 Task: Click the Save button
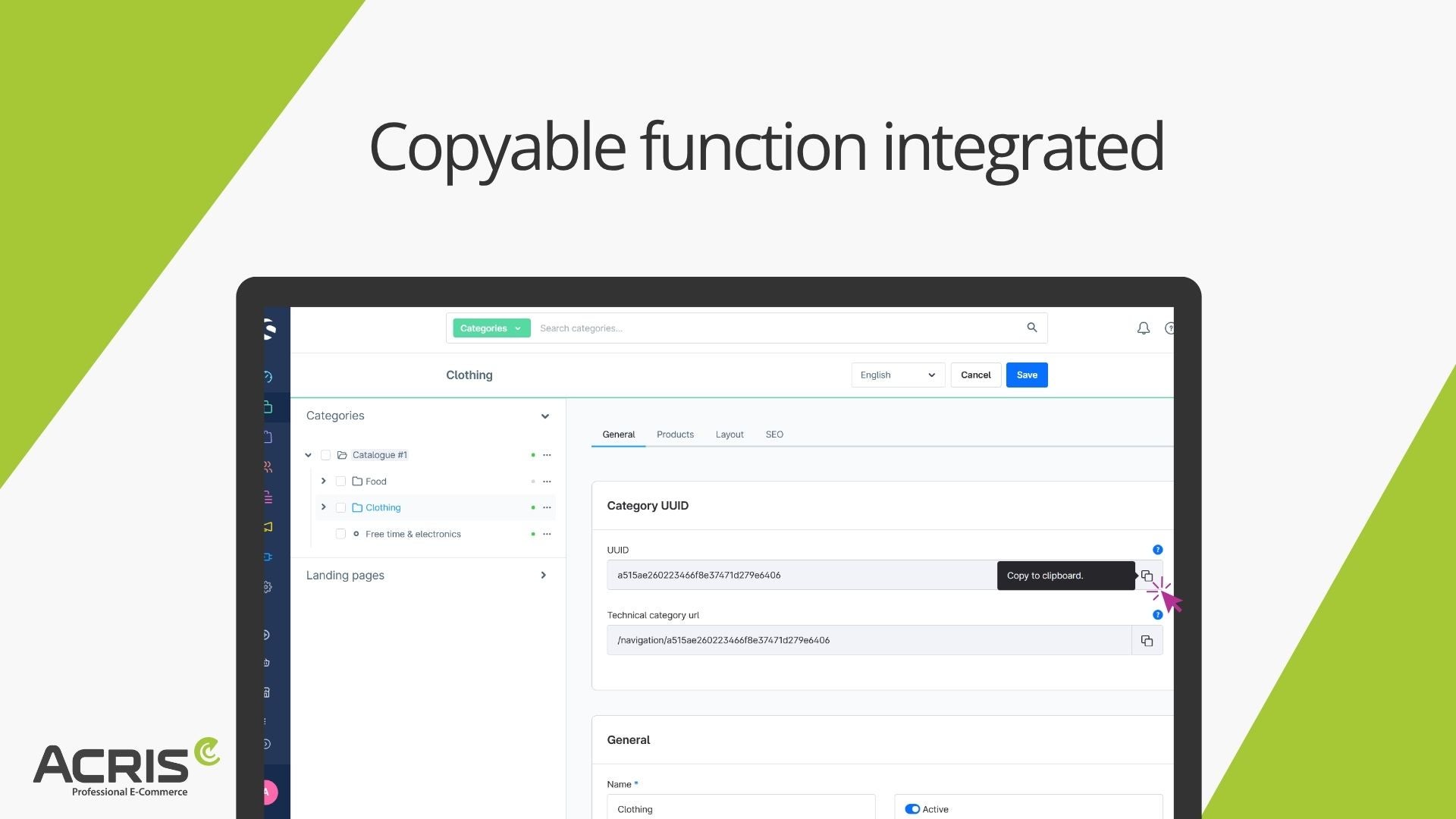pos(1027,375)
